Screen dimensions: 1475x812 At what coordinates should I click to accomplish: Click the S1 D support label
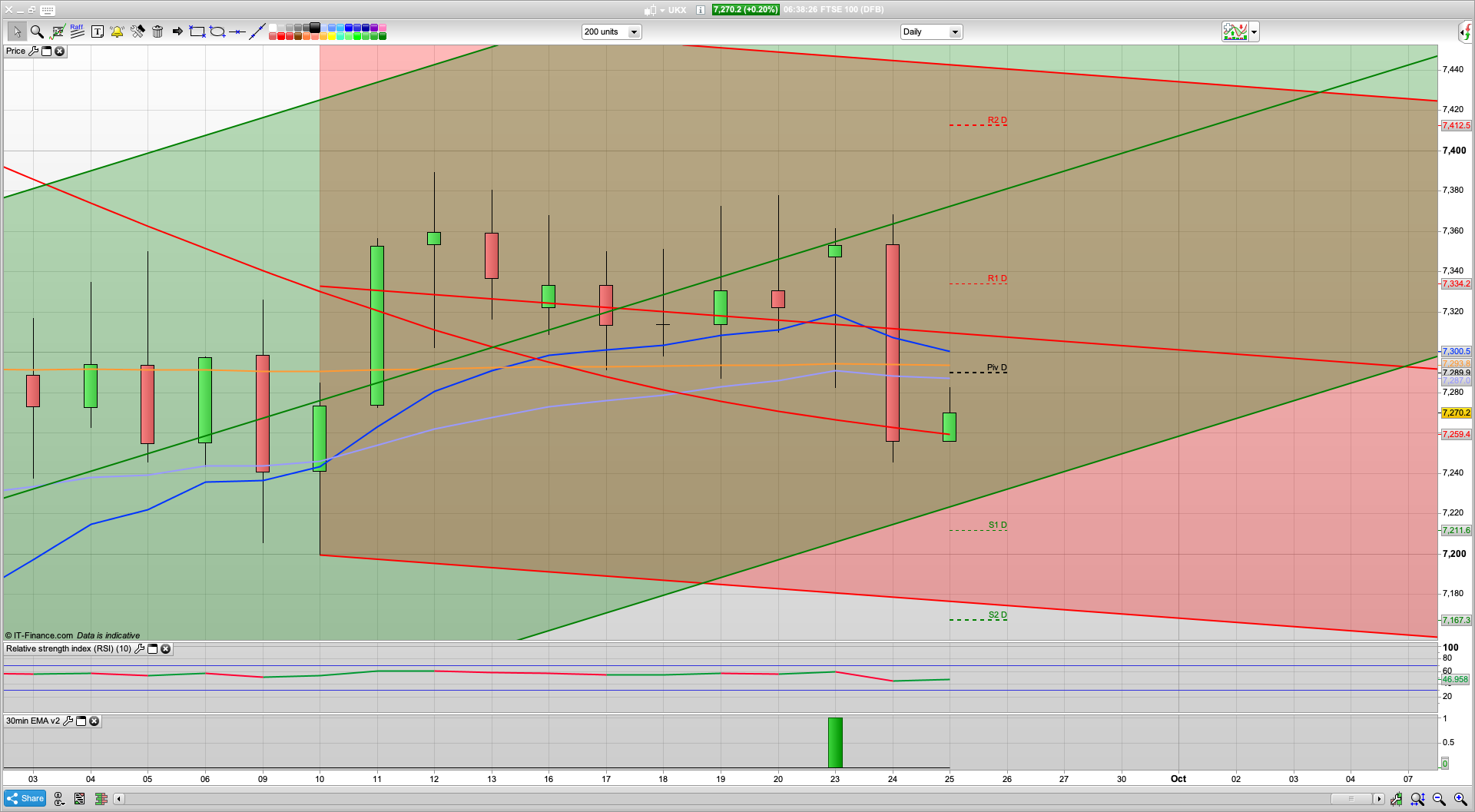pos(997,525)
